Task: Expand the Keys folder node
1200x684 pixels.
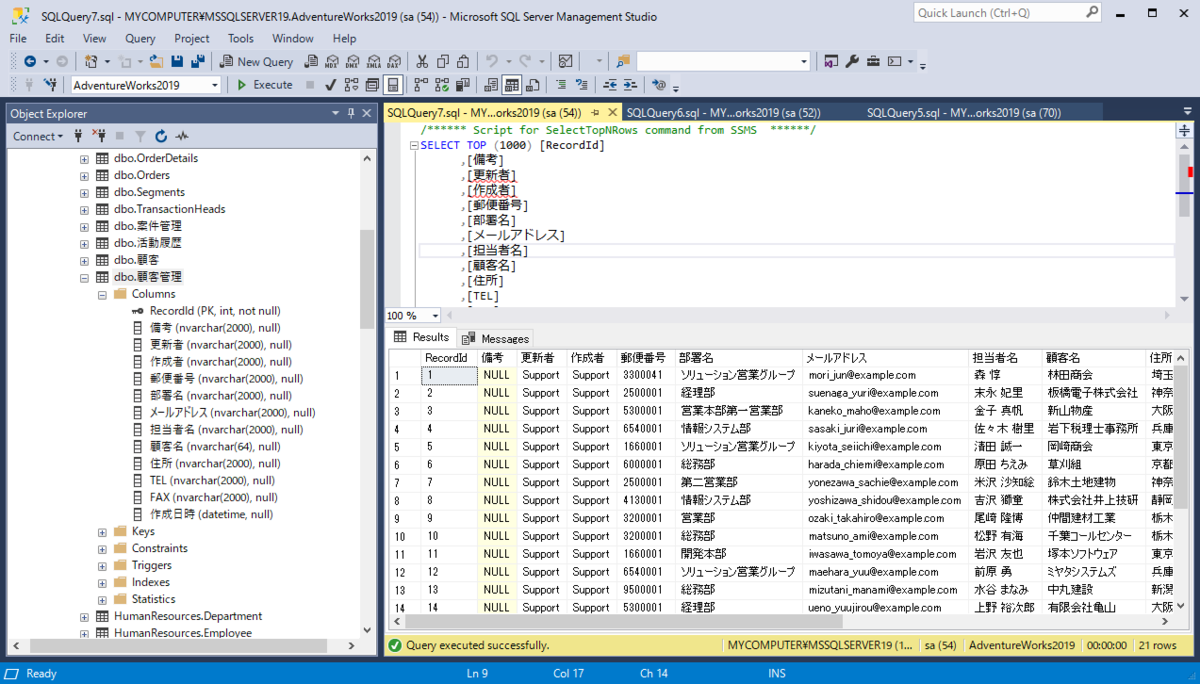Action: click(102, 532)
